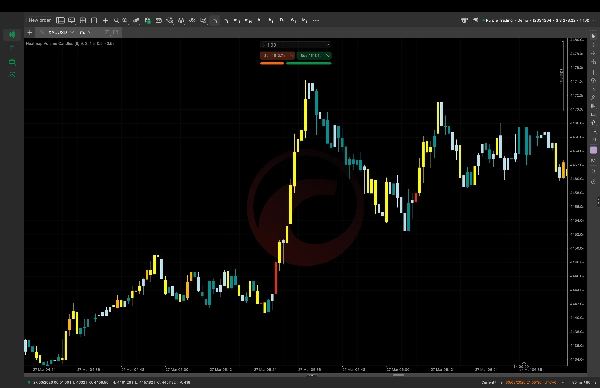Click the account information text in top right
Screen dimensions: 600x388
click(536, 20)
